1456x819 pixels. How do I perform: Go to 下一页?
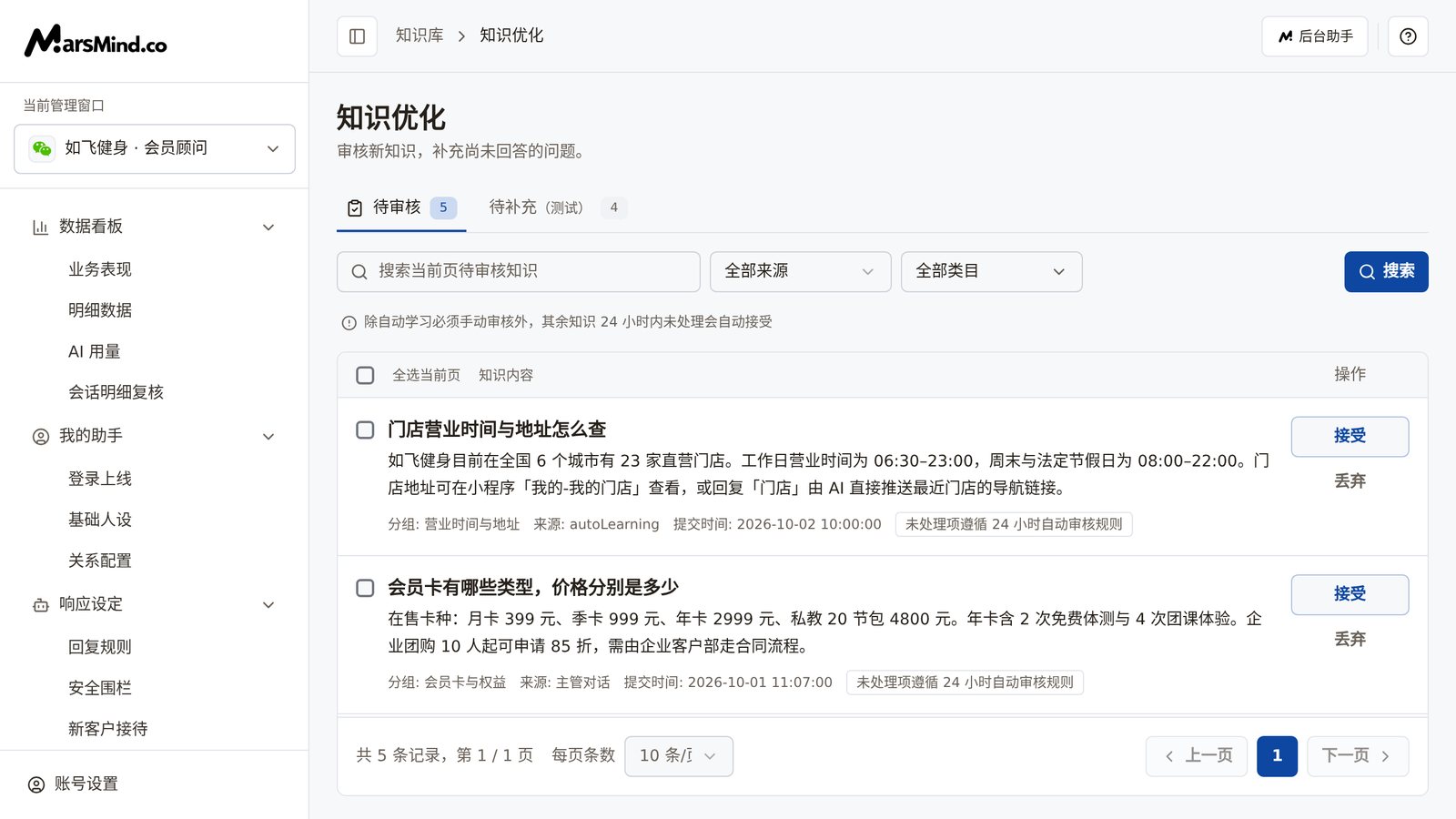click(1358, 755)
